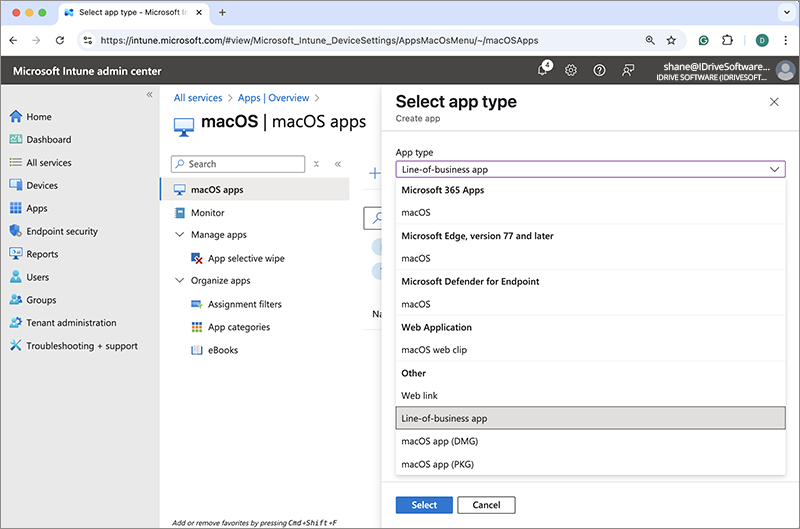Image resolution: width=800 pixels, height=529 pixels.
Task: Follow the All services breadcrumb link
Action: coord(200,98)
